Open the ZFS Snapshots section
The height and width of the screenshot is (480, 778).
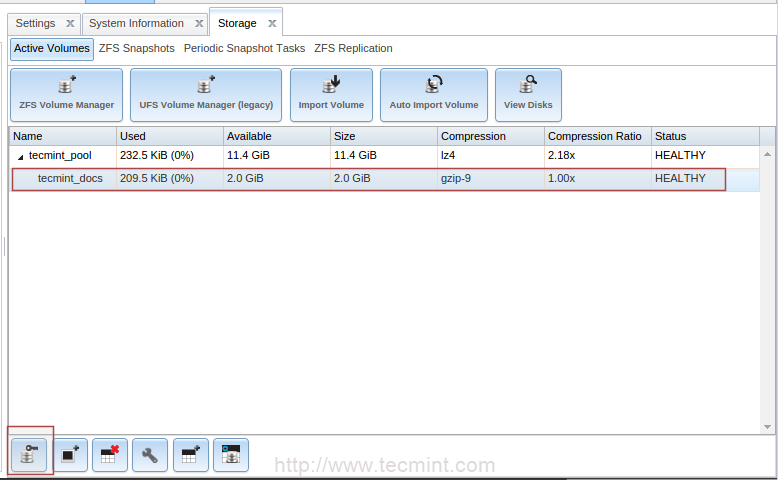tap(136, 48)
